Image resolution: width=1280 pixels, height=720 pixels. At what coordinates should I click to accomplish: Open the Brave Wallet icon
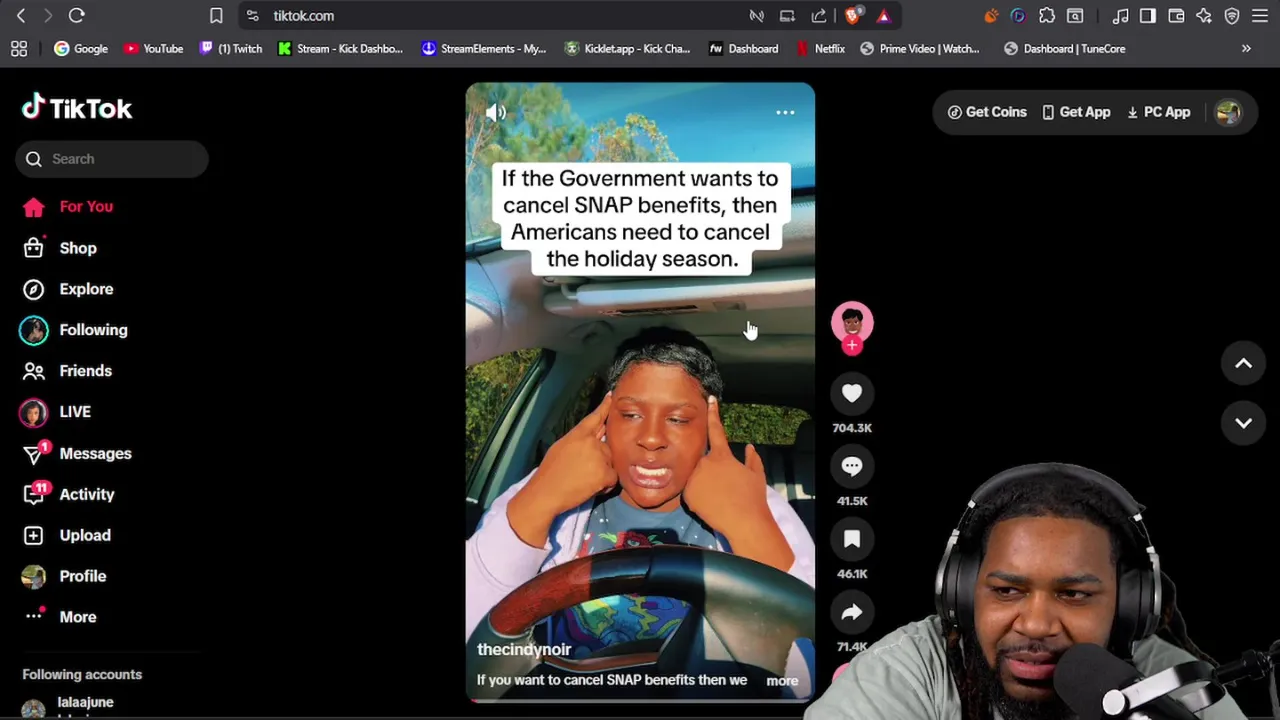[1176, 16]
